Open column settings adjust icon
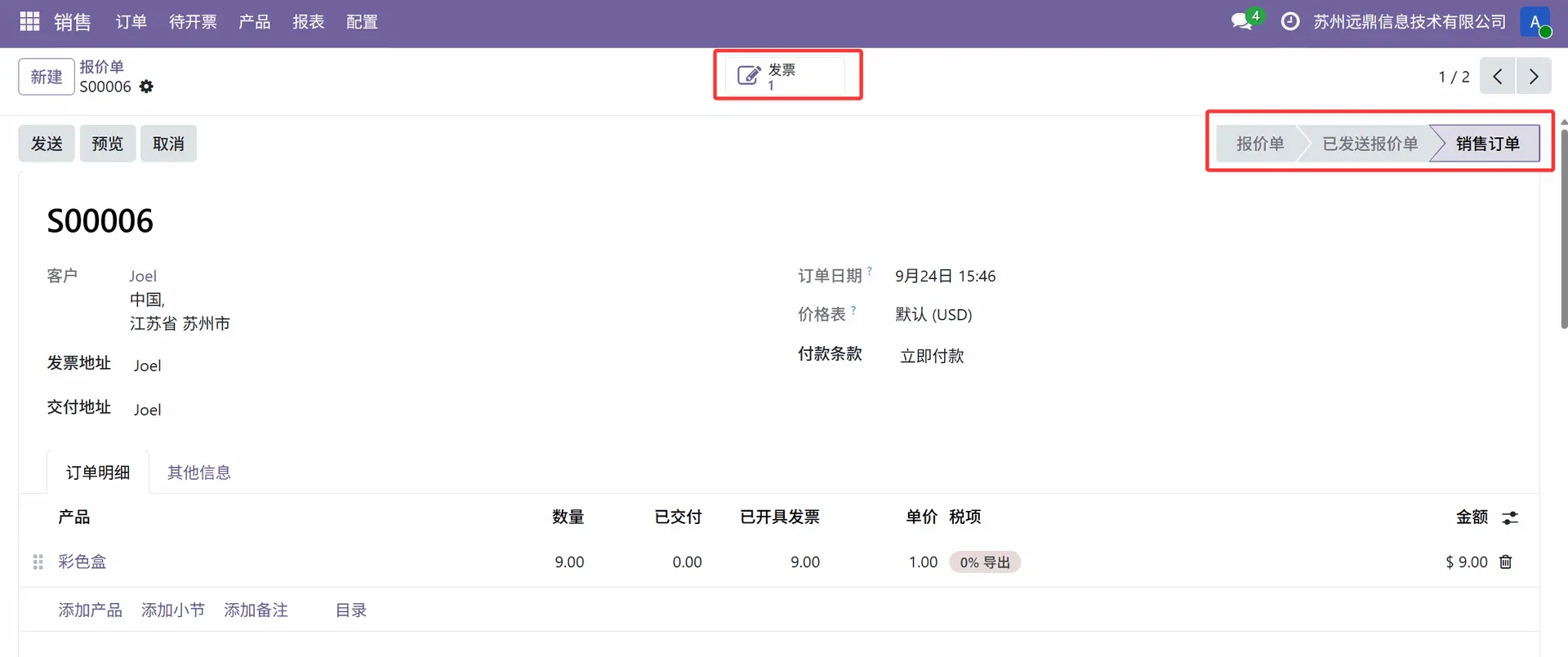 (1510, 517)
